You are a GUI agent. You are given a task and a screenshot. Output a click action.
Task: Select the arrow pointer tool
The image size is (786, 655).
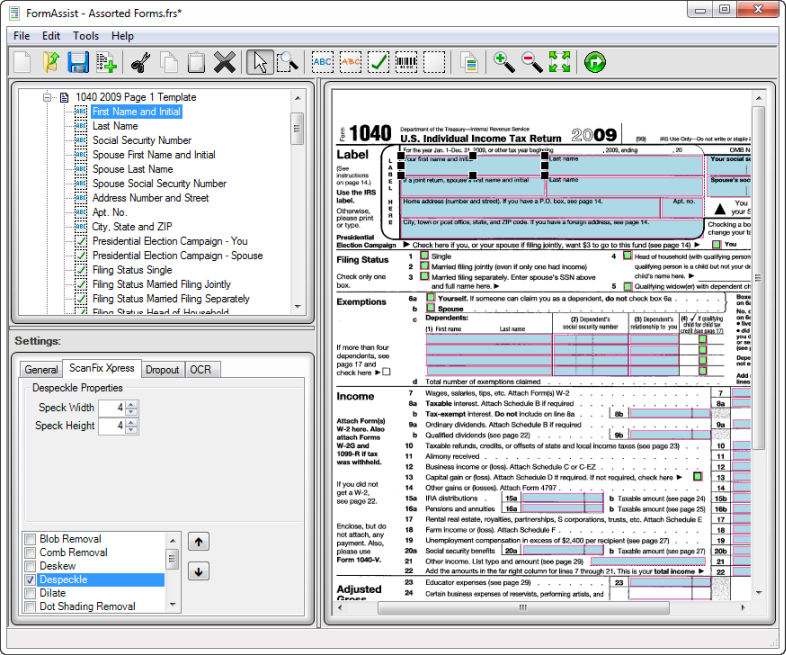pos(259,62)
